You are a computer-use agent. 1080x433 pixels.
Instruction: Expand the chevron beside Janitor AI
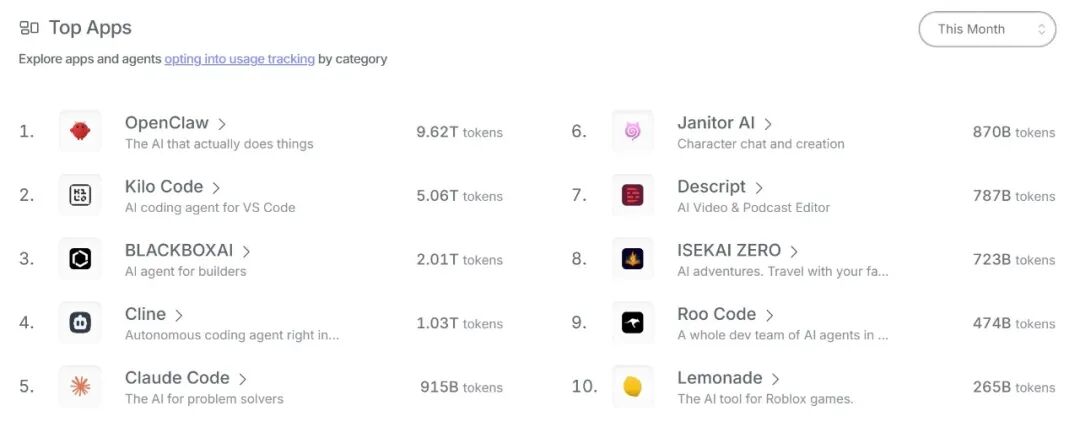coord(768,124)
